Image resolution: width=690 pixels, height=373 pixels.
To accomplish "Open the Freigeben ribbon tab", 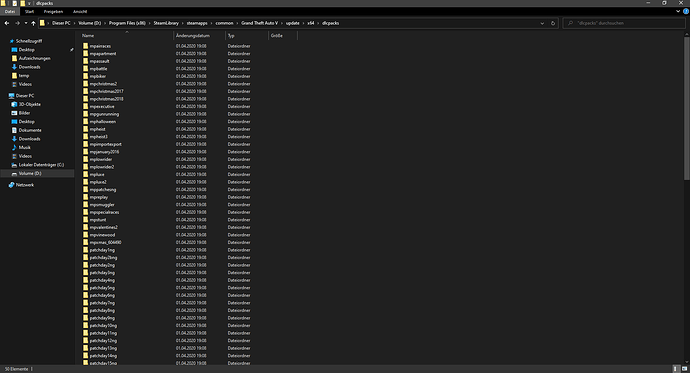I will (53, 11).
